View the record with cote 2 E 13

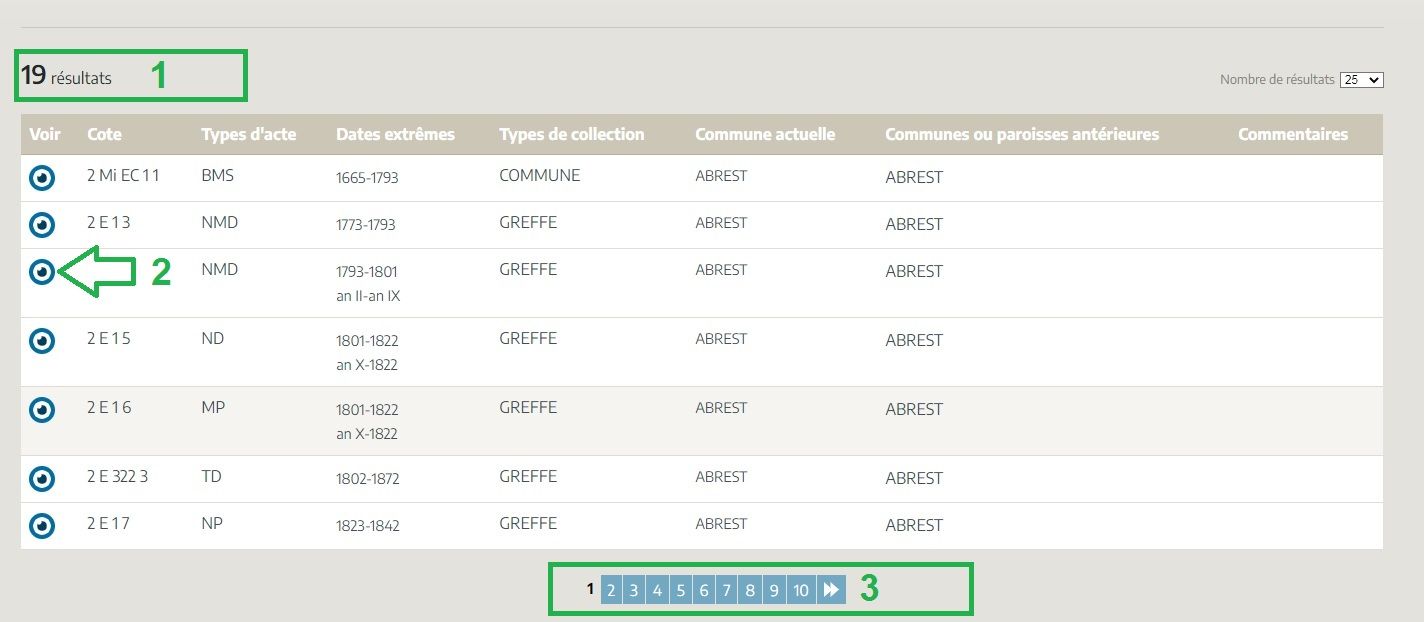click(41, 225)
